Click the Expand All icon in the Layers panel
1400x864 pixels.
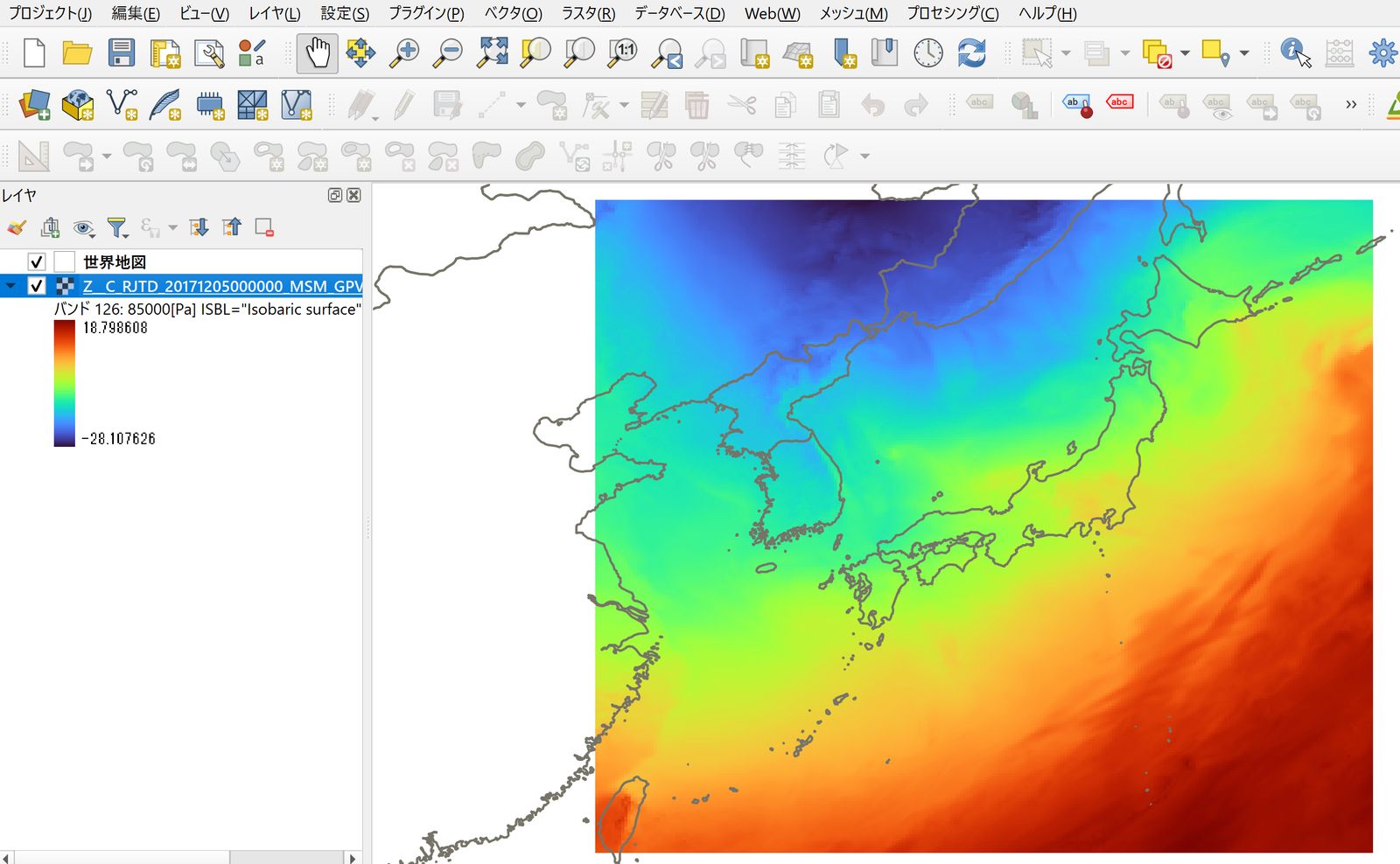pyautogui.click(x=199, y=228)
